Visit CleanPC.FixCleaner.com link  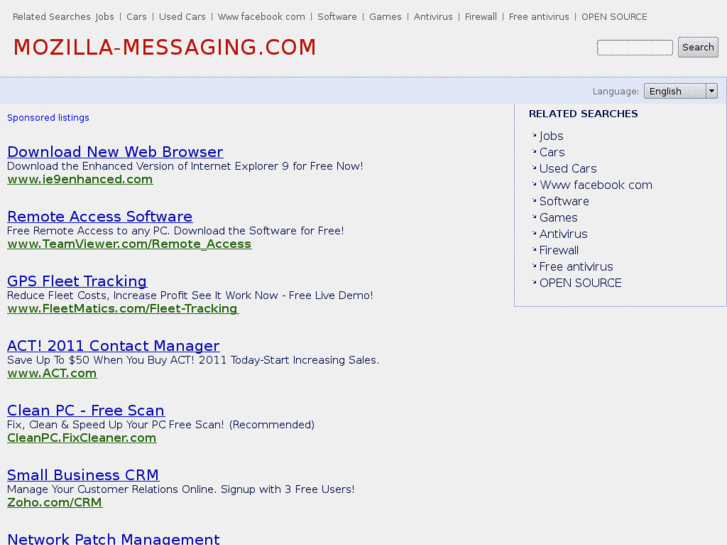[x=82, y=438]
